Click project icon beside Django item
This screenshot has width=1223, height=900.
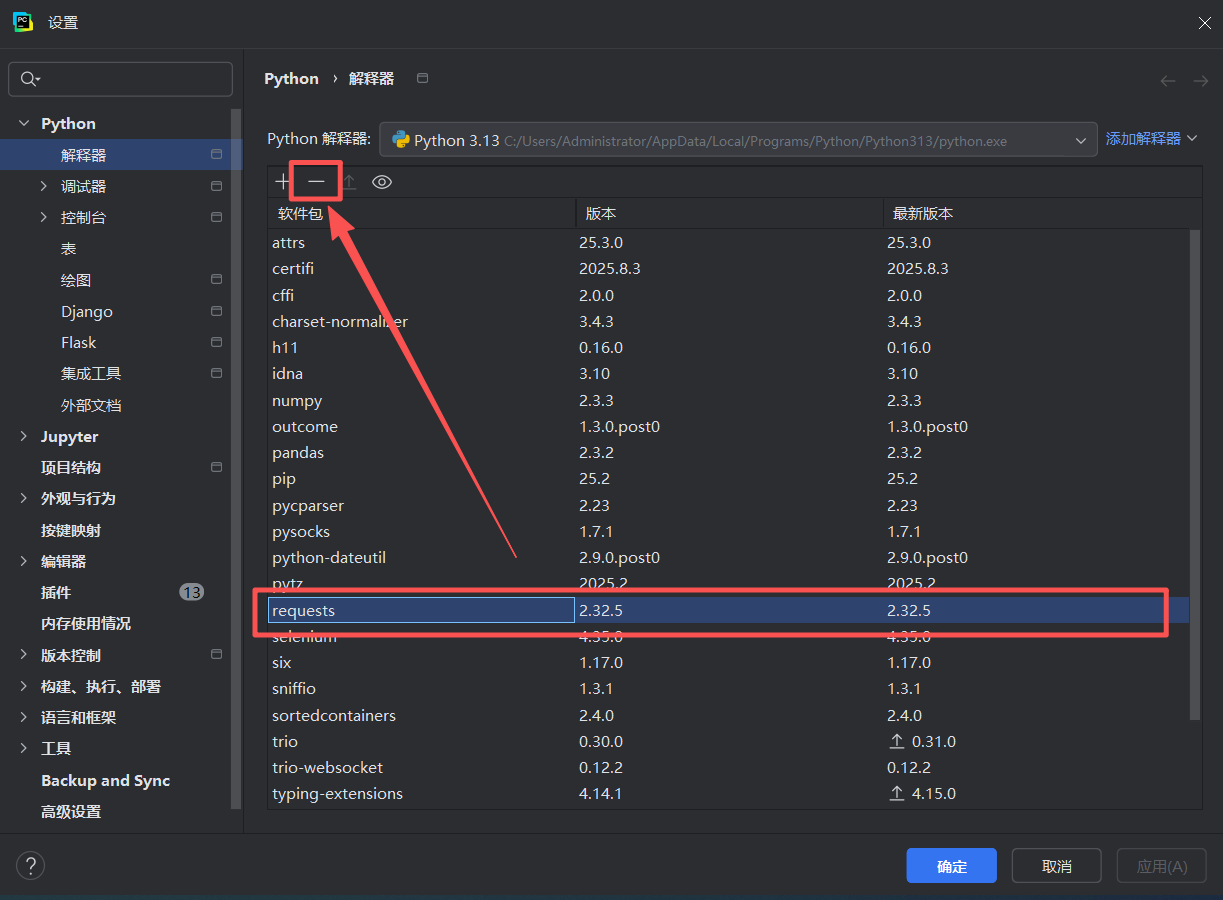(216, 311)
